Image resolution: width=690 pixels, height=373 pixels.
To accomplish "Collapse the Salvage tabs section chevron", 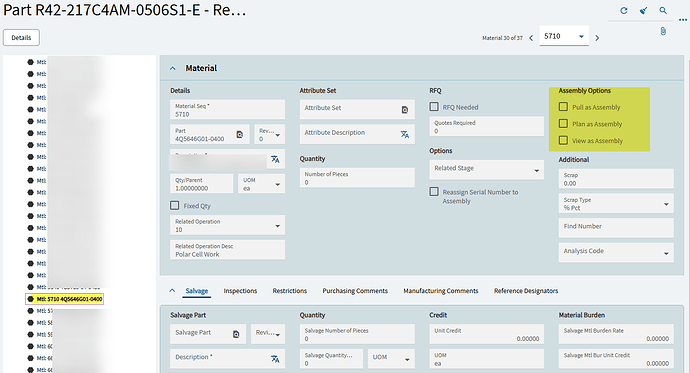I will (172, 291).
